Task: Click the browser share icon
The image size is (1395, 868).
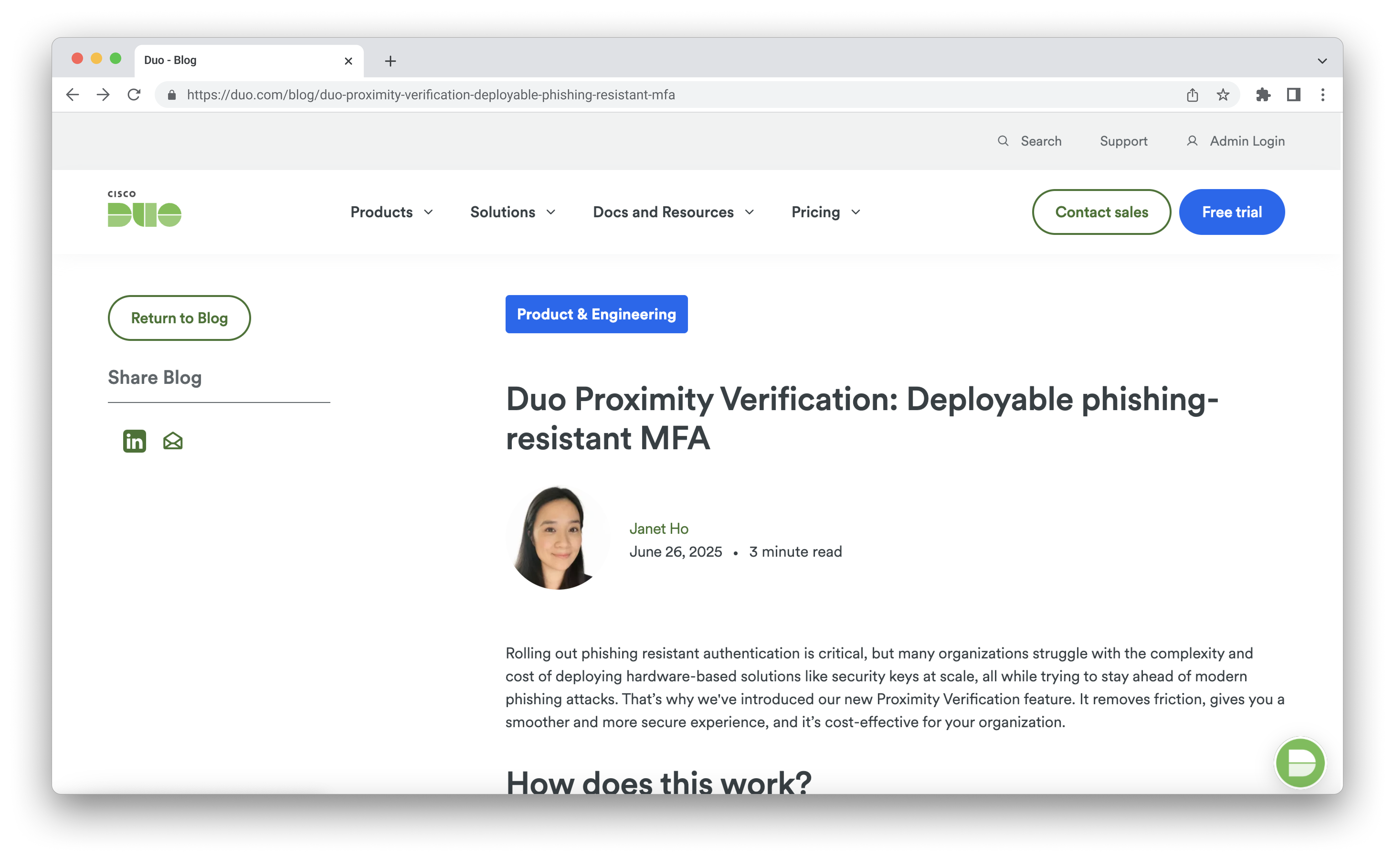Action: tap(1192, 95)
